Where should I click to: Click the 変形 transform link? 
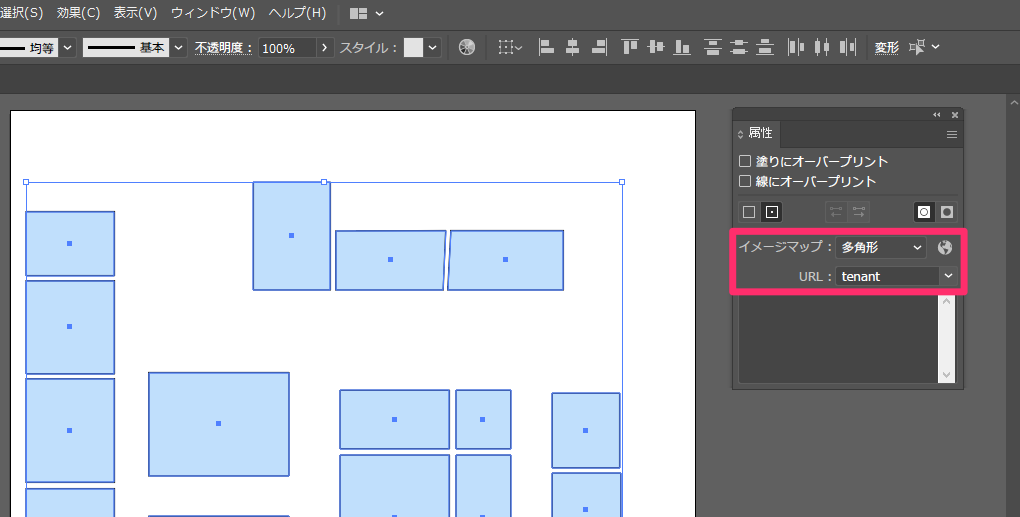[x=887, y=47]
